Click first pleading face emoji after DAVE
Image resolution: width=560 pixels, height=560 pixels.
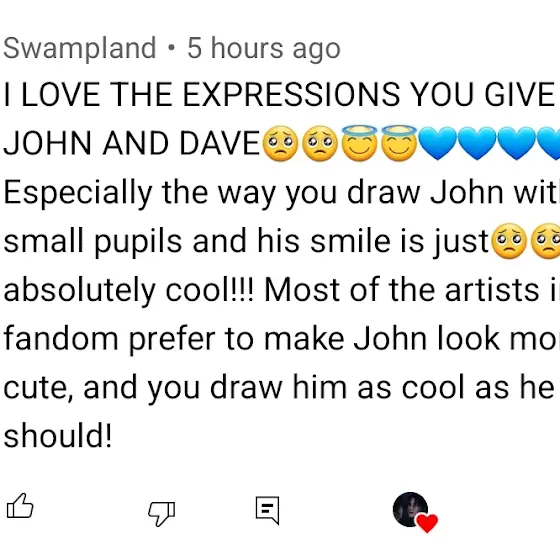tap(280, 144)
